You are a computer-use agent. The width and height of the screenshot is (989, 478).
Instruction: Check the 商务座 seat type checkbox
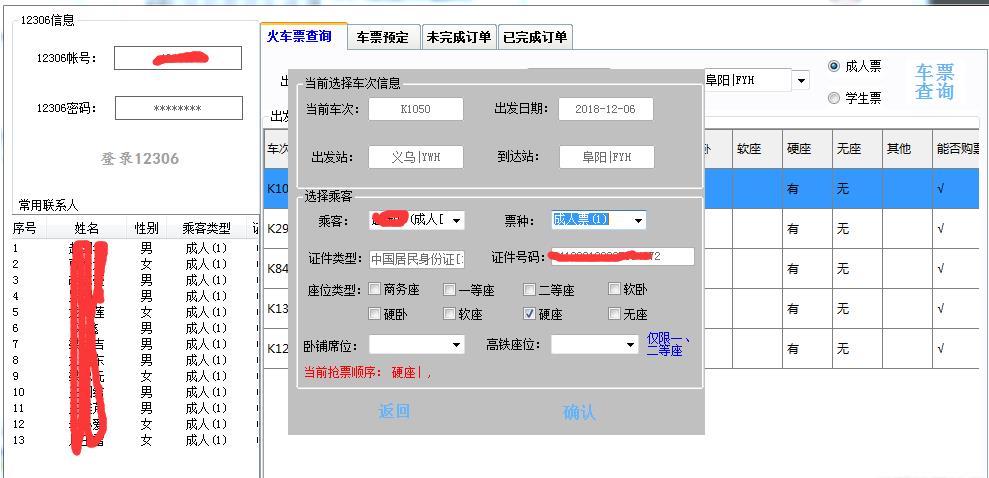pyautogui.click(x=376, y=290)
